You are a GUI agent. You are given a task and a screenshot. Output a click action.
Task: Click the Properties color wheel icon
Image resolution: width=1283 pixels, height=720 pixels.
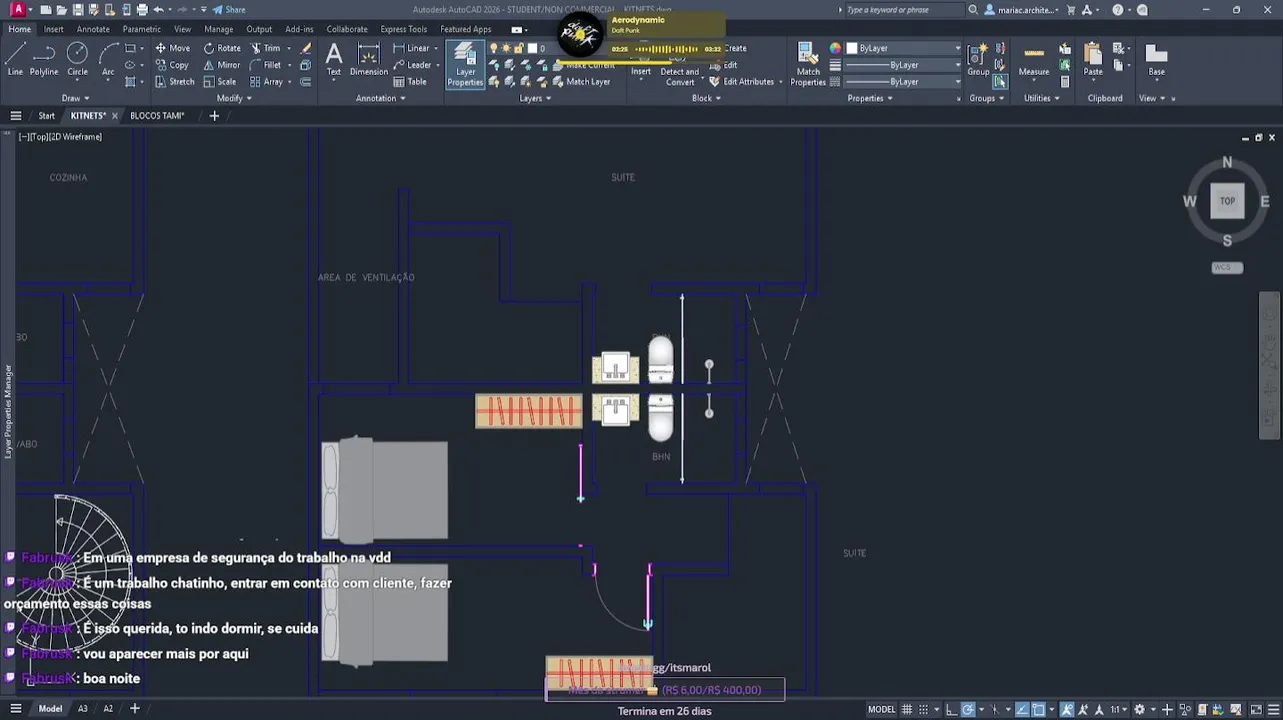[835, 48]
